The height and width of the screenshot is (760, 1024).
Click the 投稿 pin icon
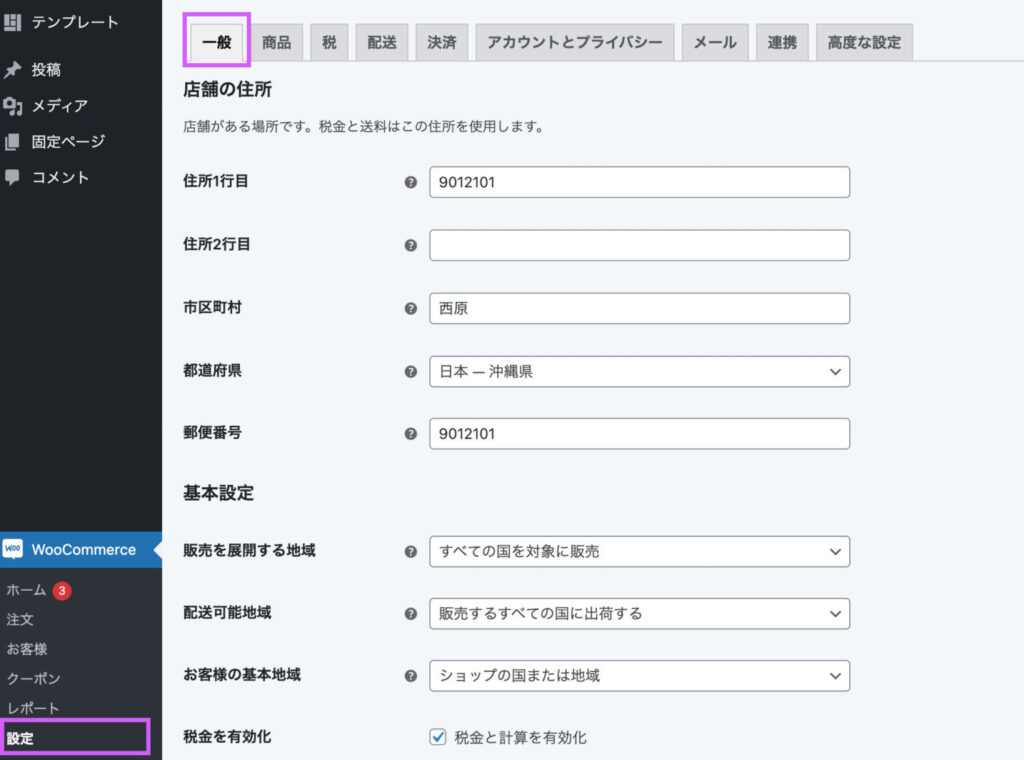point(12,70)
